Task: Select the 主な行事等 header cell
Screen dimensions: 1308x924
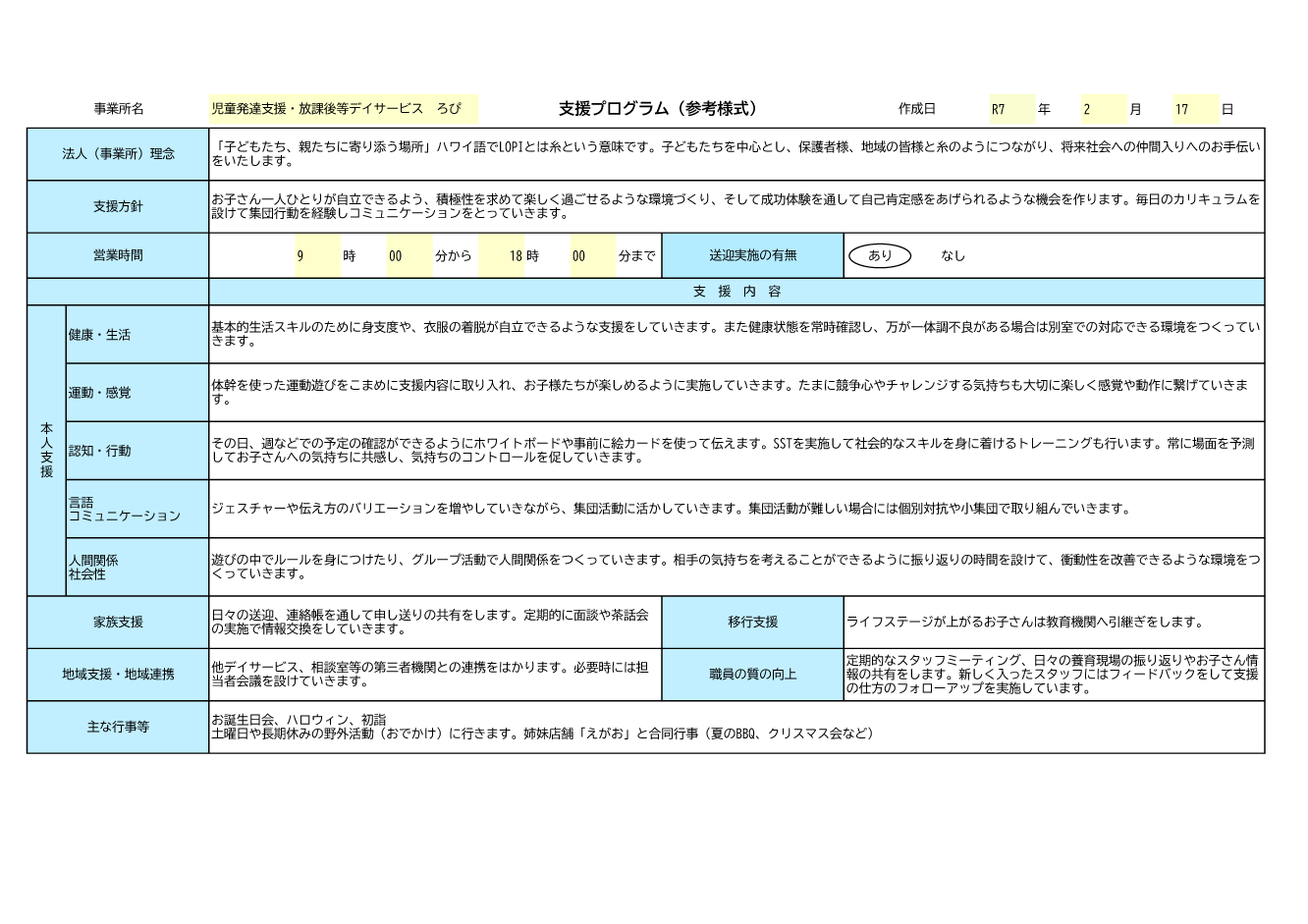Action: coord(118,728)
